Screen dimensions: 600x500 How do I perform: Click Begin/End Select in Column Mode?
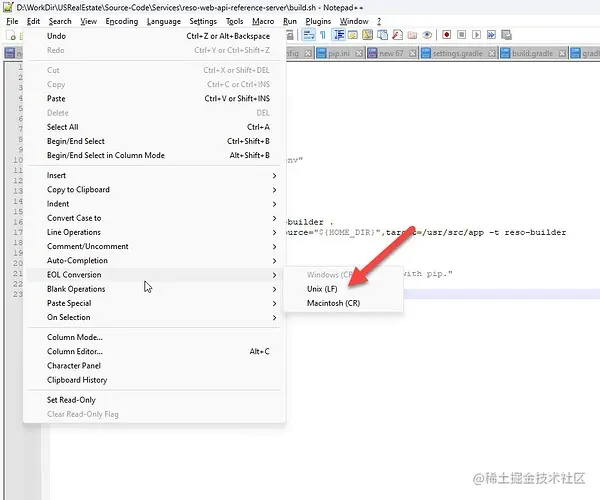[x=155, y=155]
